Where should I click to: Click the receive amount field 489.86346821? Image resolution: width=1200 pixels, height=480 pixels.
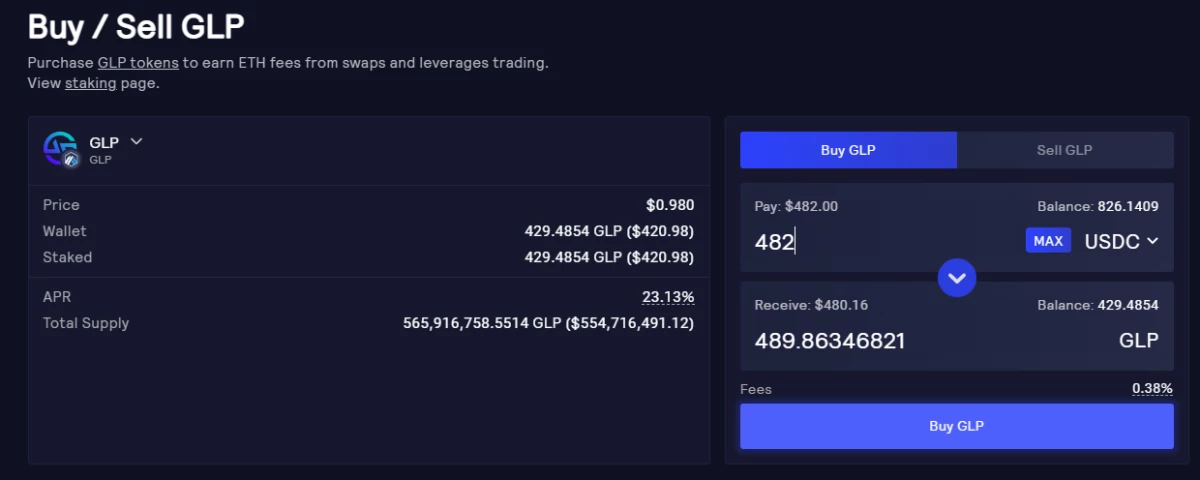[830, 341]
